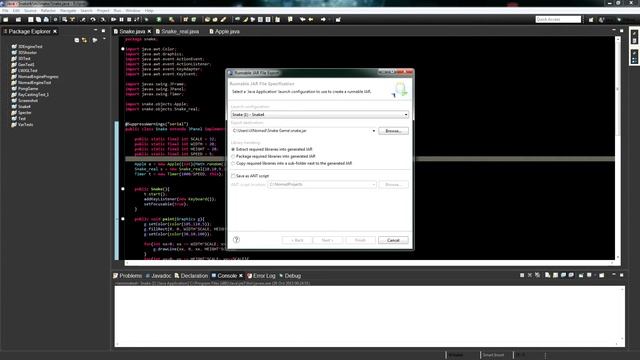Select Copy required libraries into a sub-folder
Screen dimensions: 640x360
292,163
